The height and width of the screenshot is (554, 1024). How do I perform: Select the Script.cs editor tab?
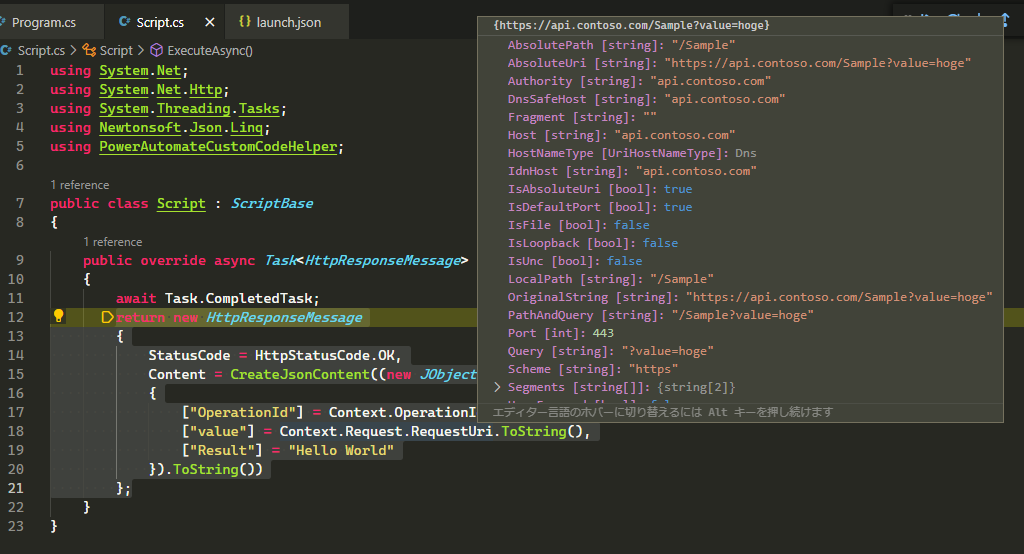(x=160, y=22)
